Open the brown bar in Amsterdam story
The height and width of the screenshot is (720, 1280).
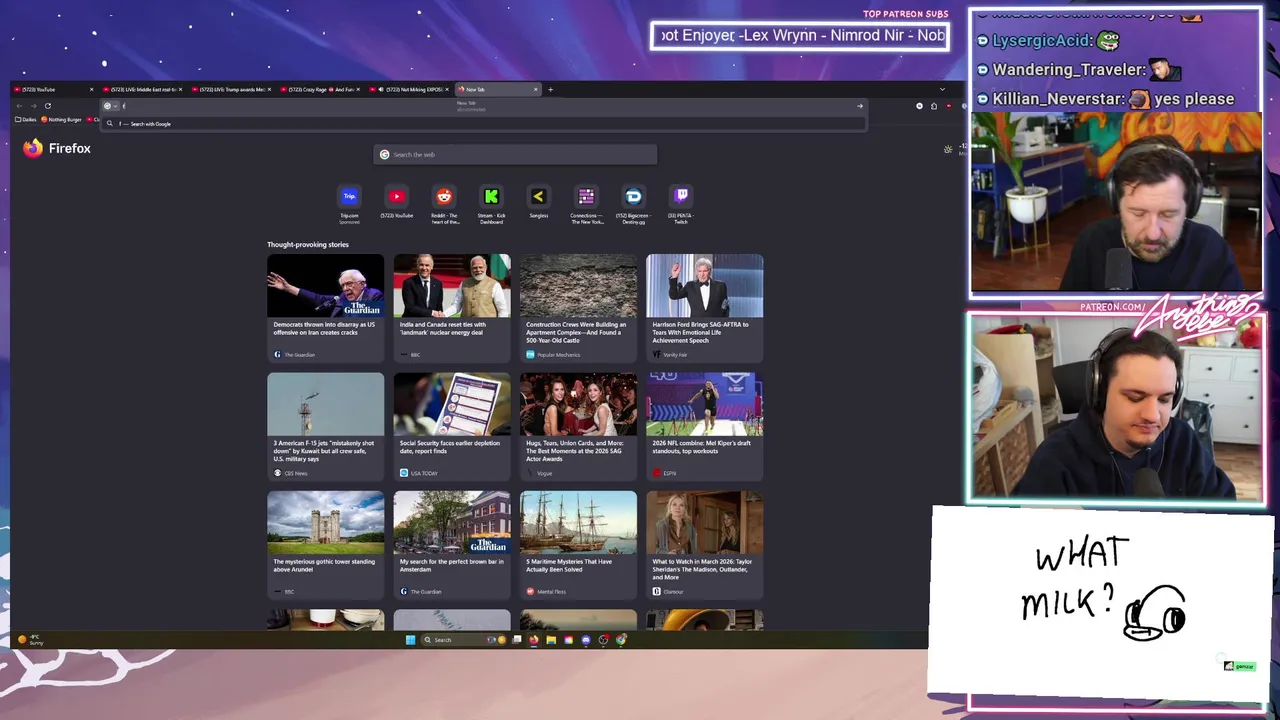[x=452, y=545]
